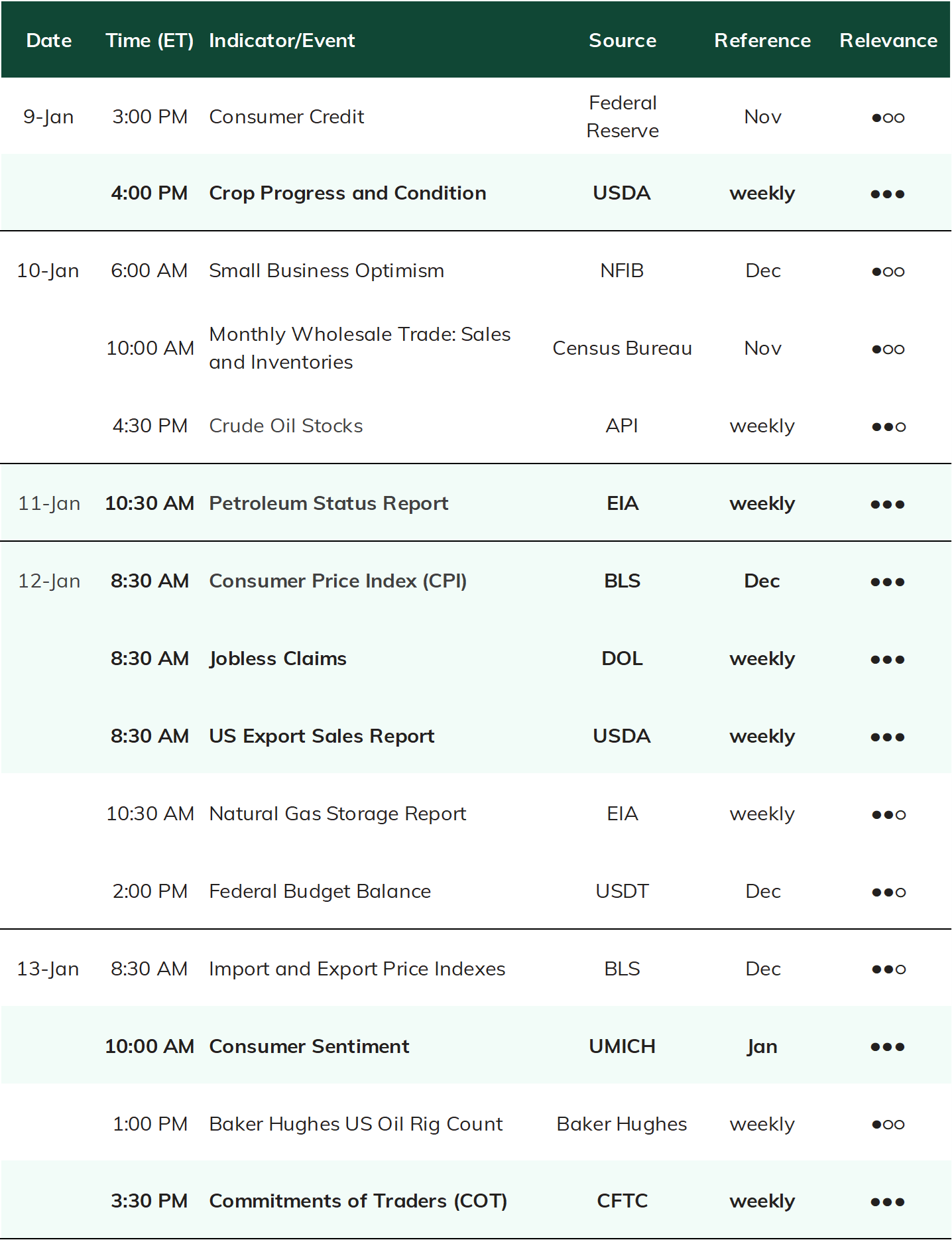Click relevance dots for Crop Progress and Condition
The width and height of the screenshot is (952, 1240).
tap(888, 194)
